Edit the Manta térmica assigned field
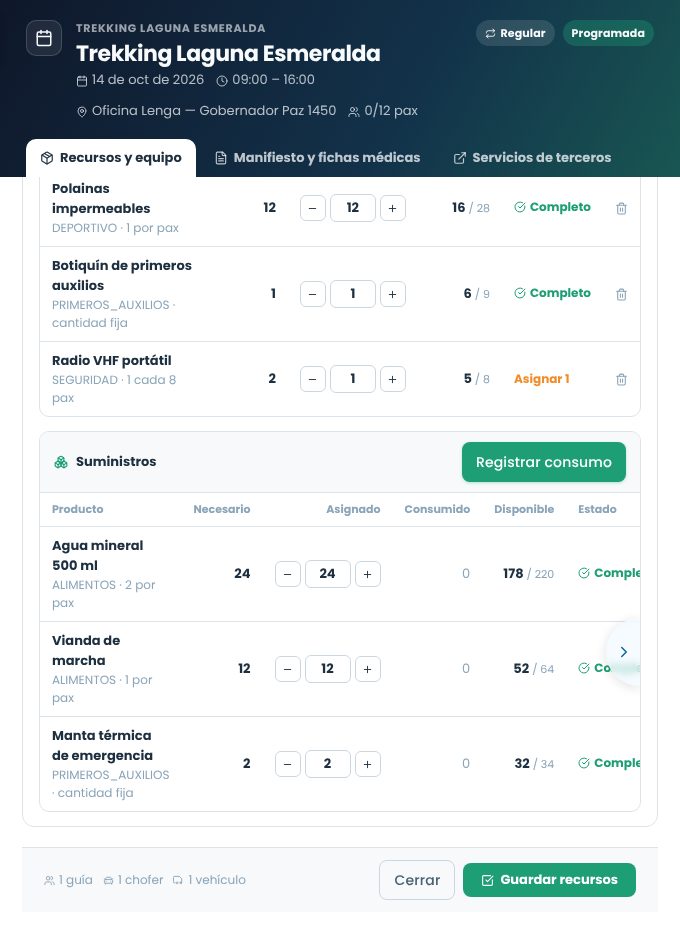680x944 pixels. point(328,764)
